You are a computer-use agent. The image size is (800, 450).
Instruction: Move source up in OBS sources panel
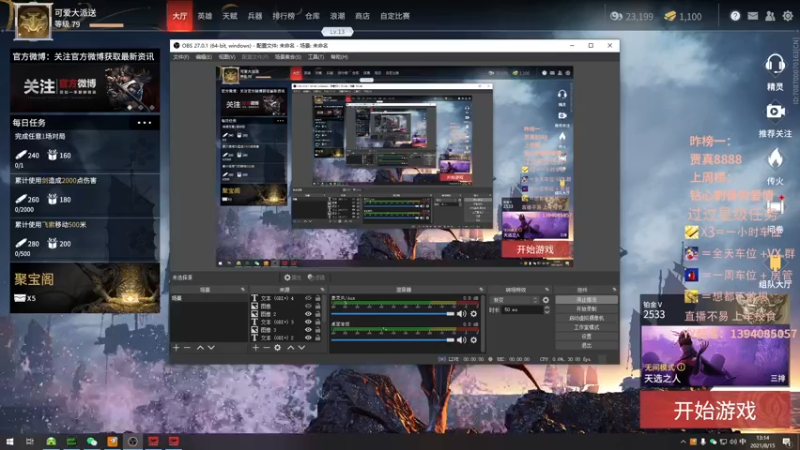click(290, 347)
